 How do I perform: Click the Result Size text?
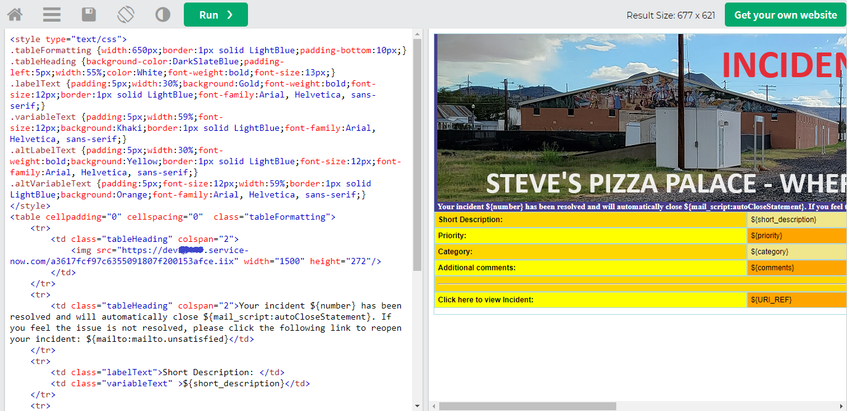click(x=670, y=15)
